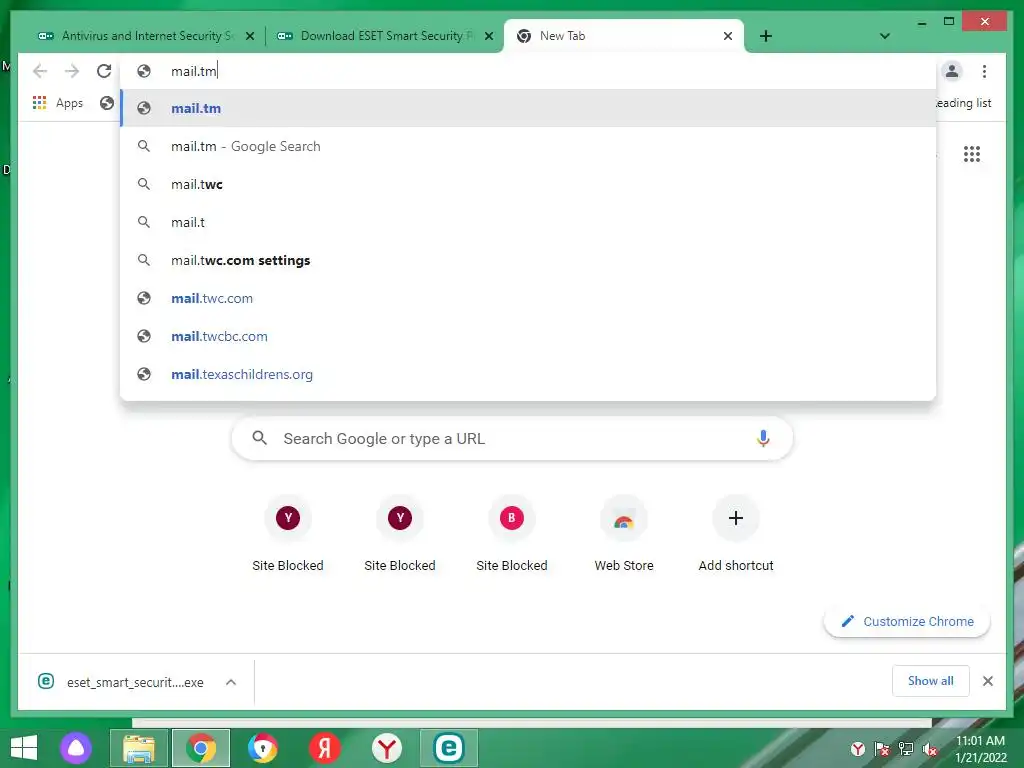This screenshot has height=768, width=1024.
Task: Open the tab search chevron
Action: pos(885,36)
